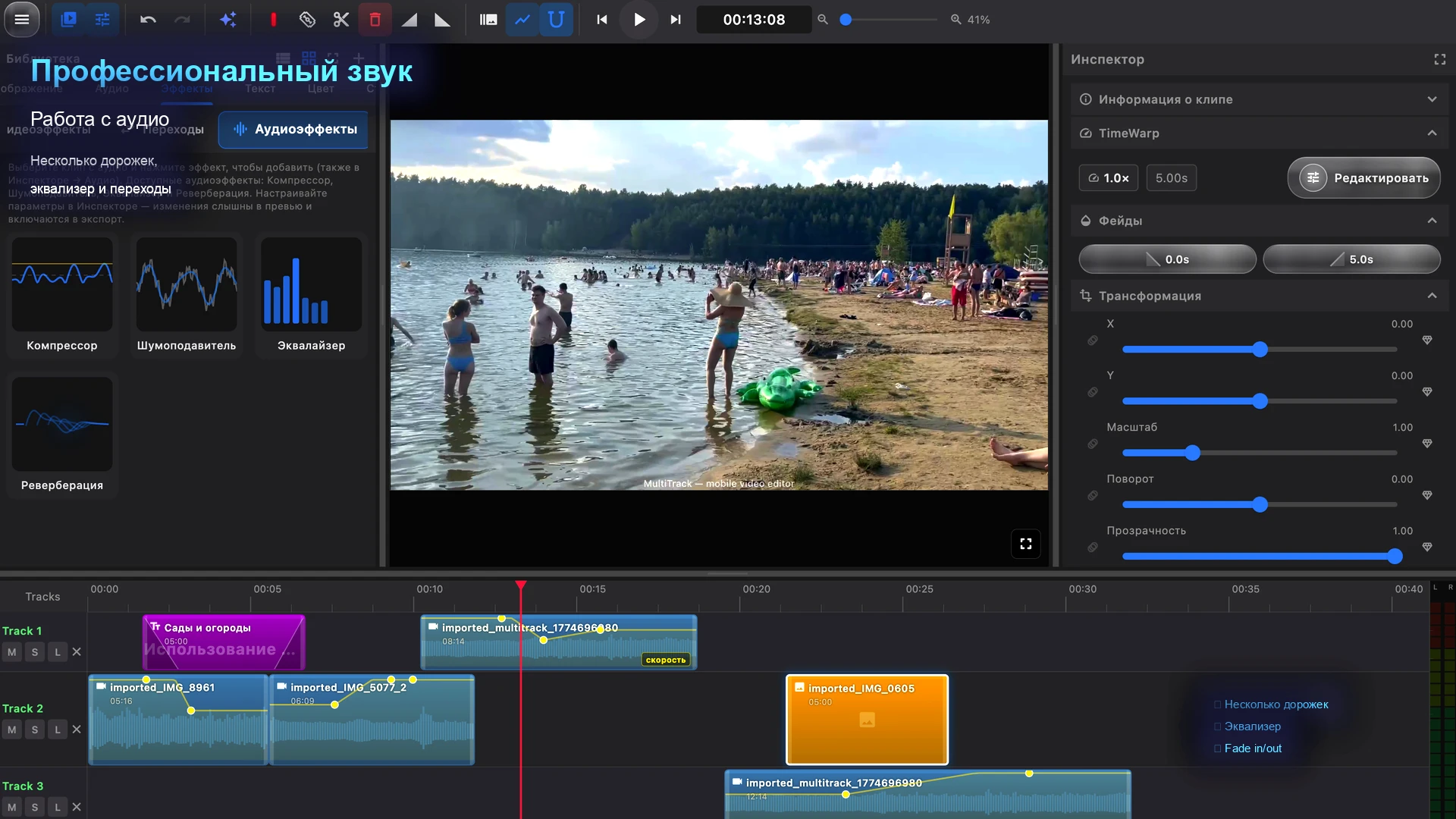Image resolution: width=1456 pixels, height=819 pixels.
Task: Collapse the Фейды section
Action: tap(1260, 221)
